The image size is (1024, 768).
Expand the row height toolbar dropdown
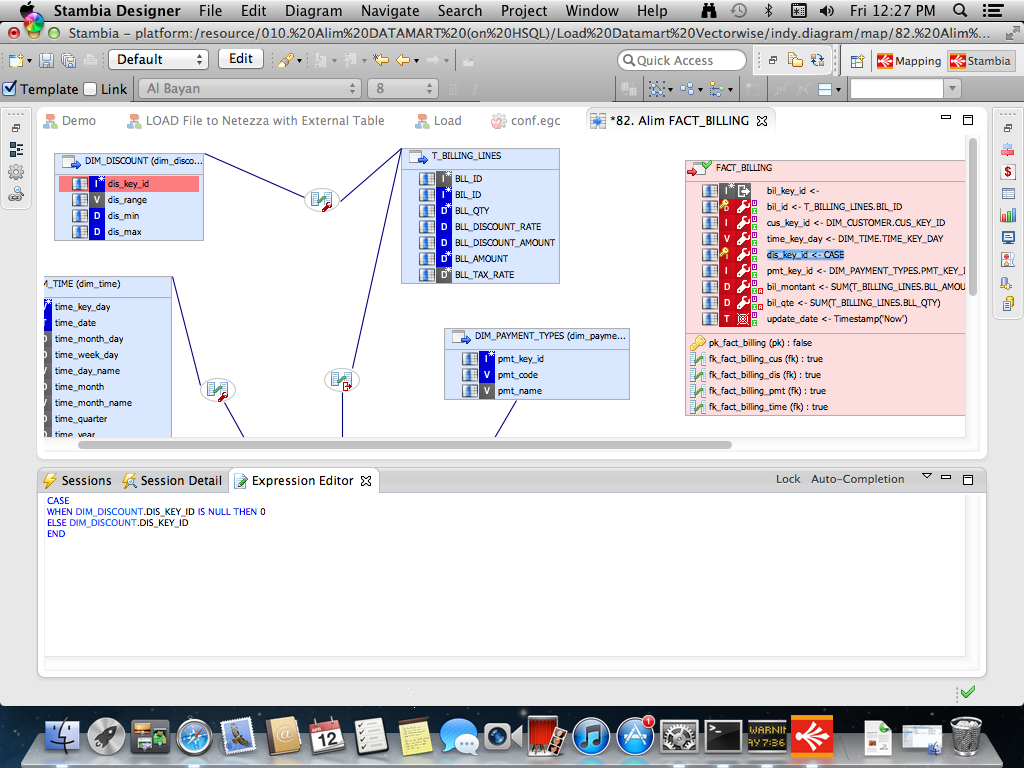pos(838,89)
